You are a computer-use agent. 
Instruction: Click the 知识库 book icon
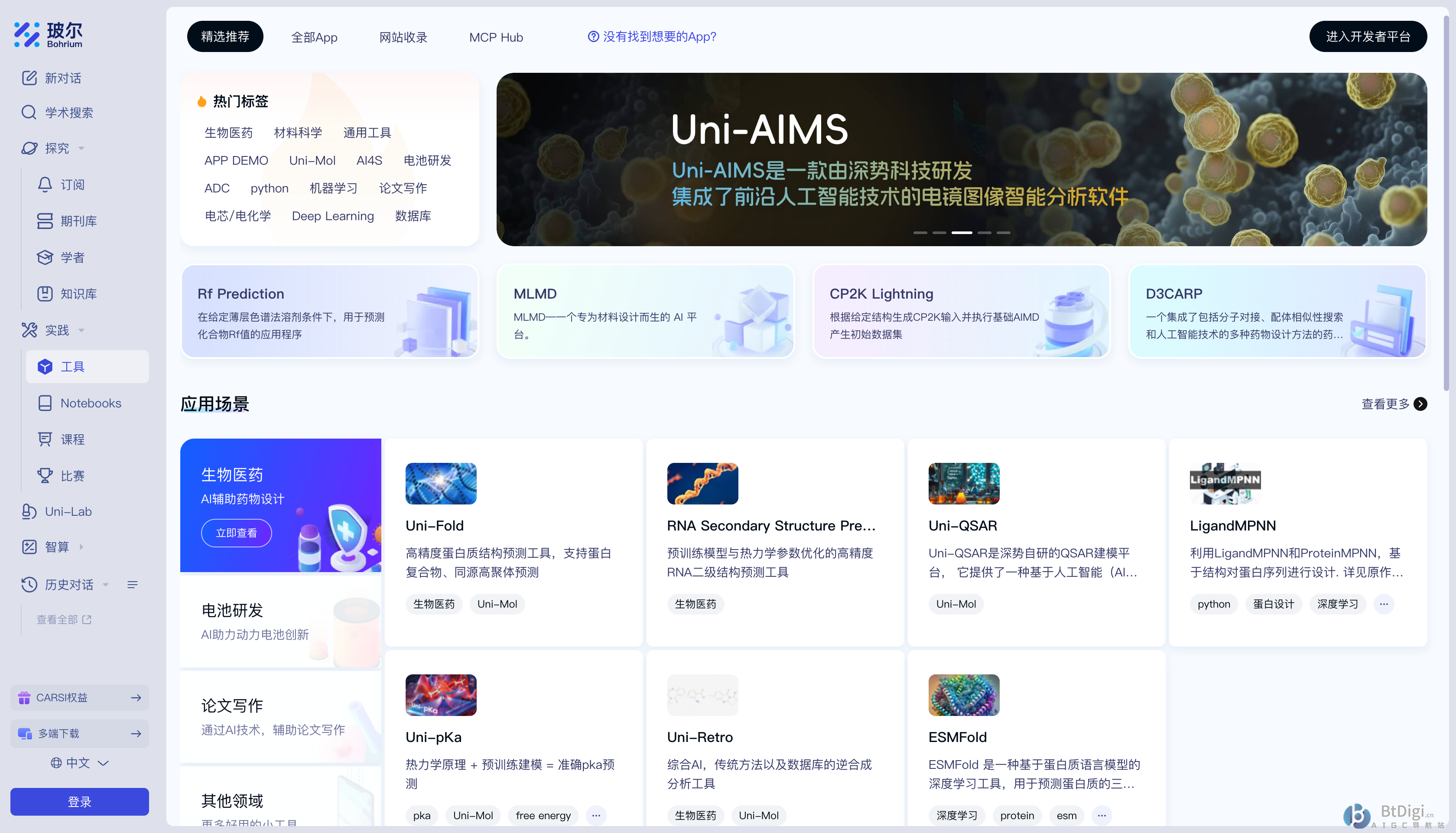click(45, 293)
